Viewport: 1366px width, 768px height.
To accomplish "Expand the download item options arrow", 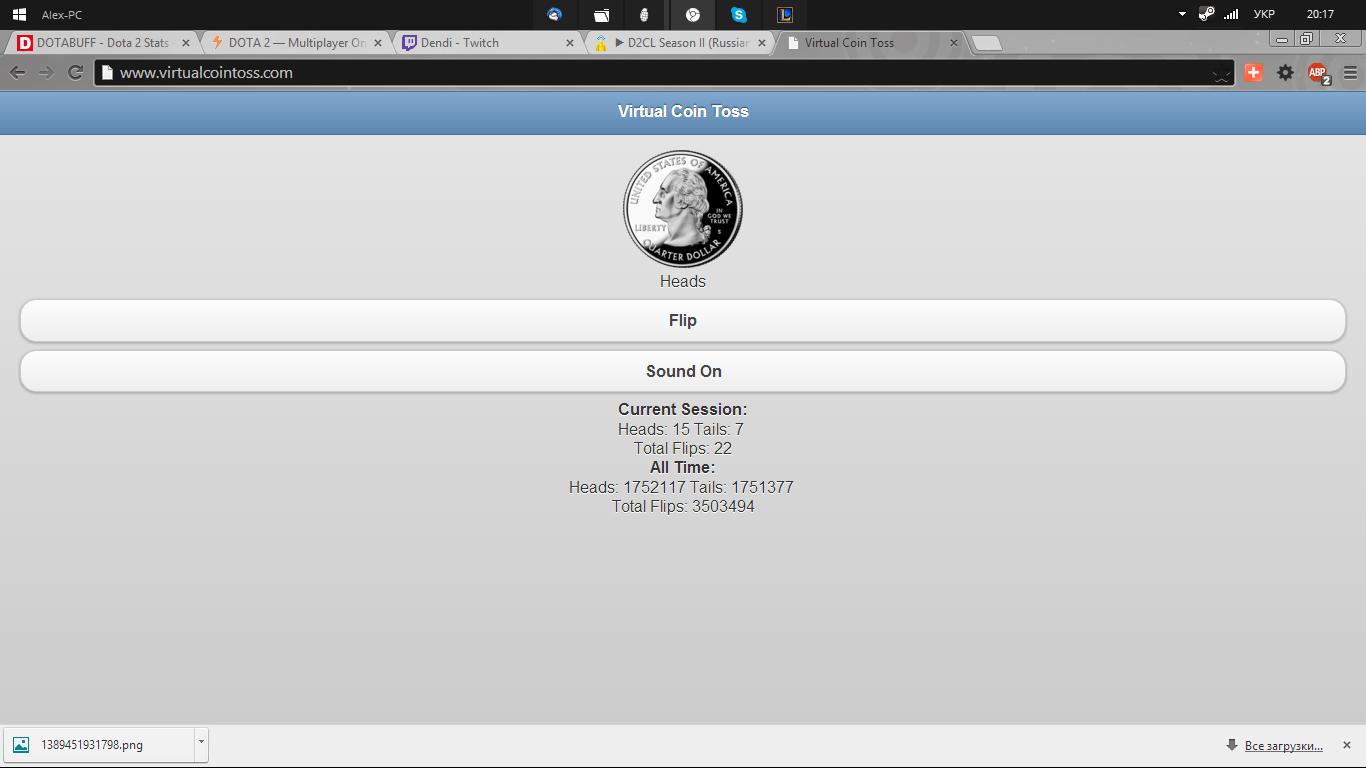I will tap(201, 743).
